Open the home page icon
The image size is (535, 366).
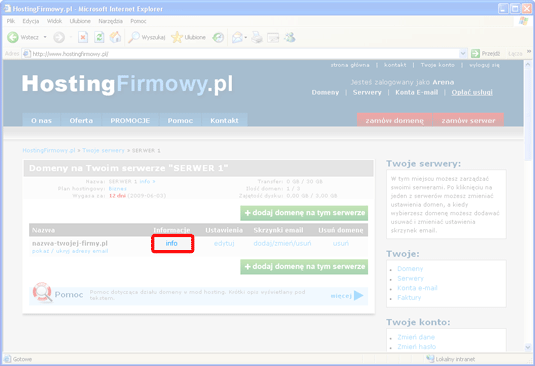point(115,37)
